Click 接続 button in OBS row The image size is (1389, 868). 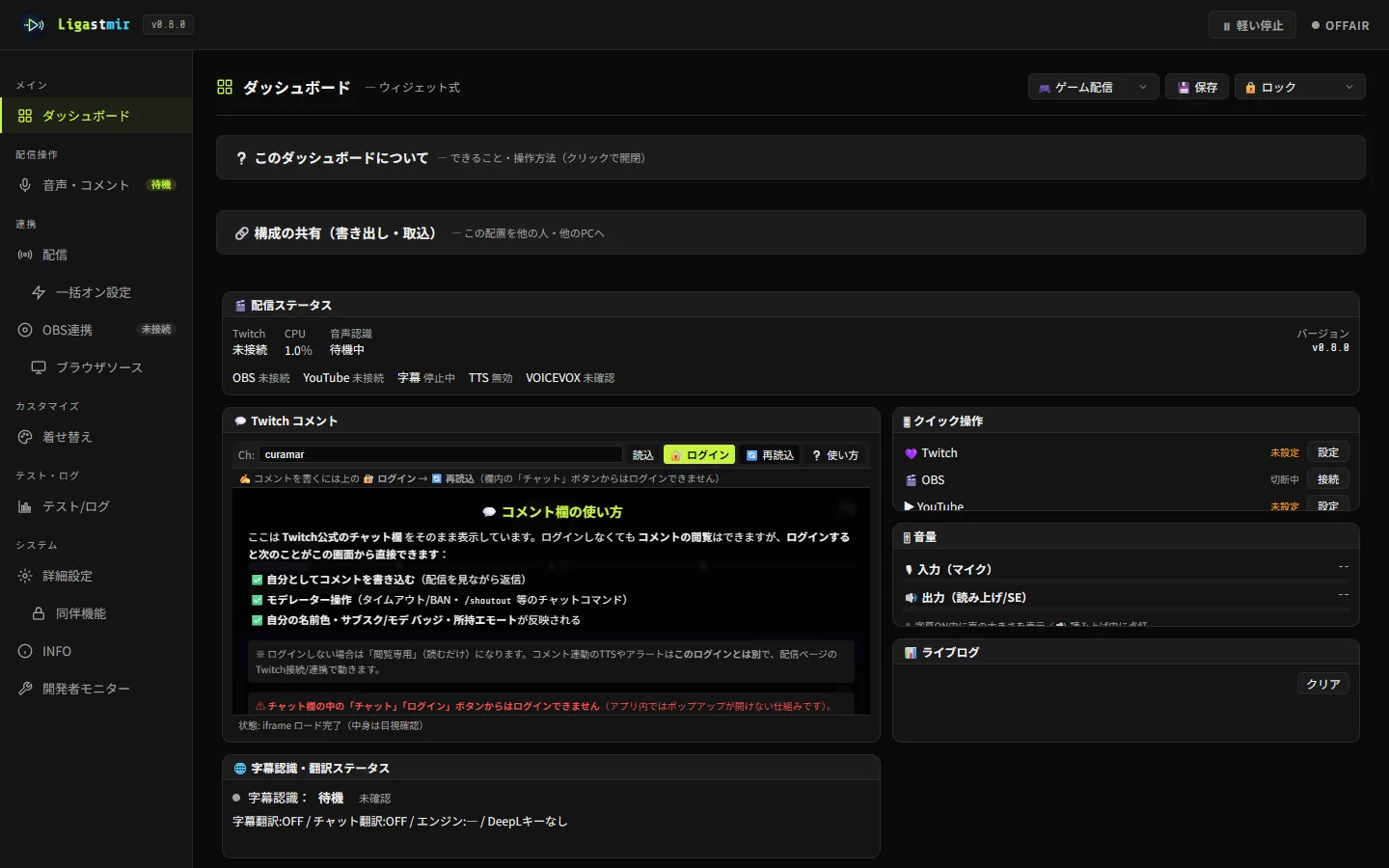click(x=1328, y=479)
